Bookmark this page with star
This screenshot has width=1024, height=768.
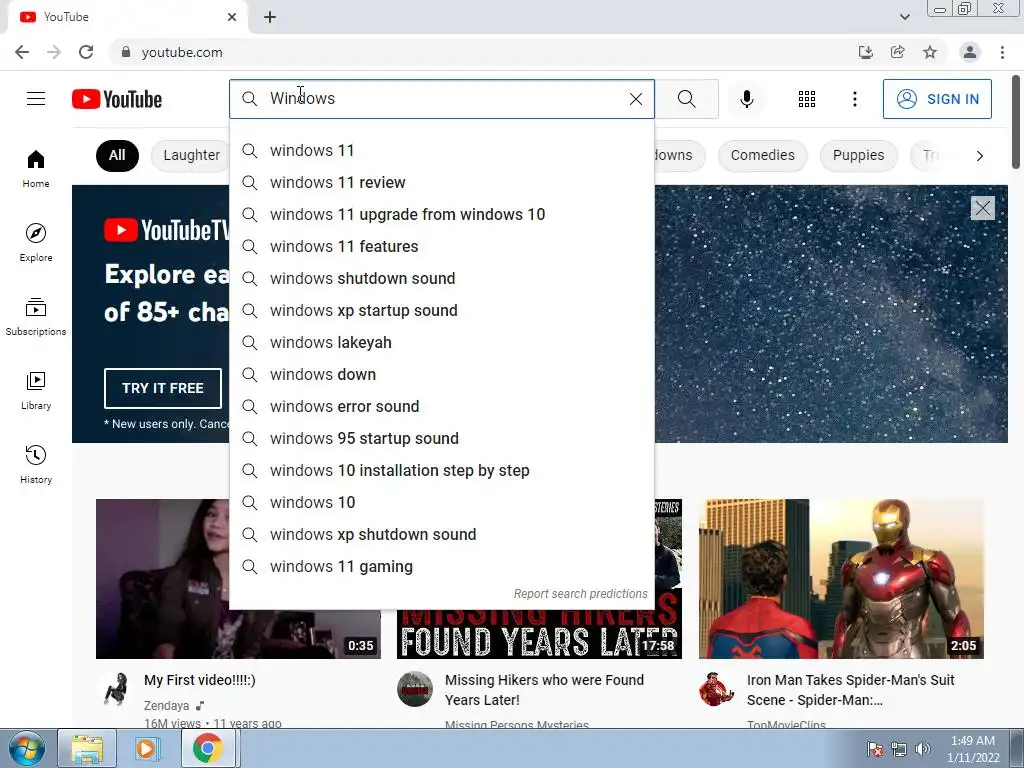click(x=930, y=52)
